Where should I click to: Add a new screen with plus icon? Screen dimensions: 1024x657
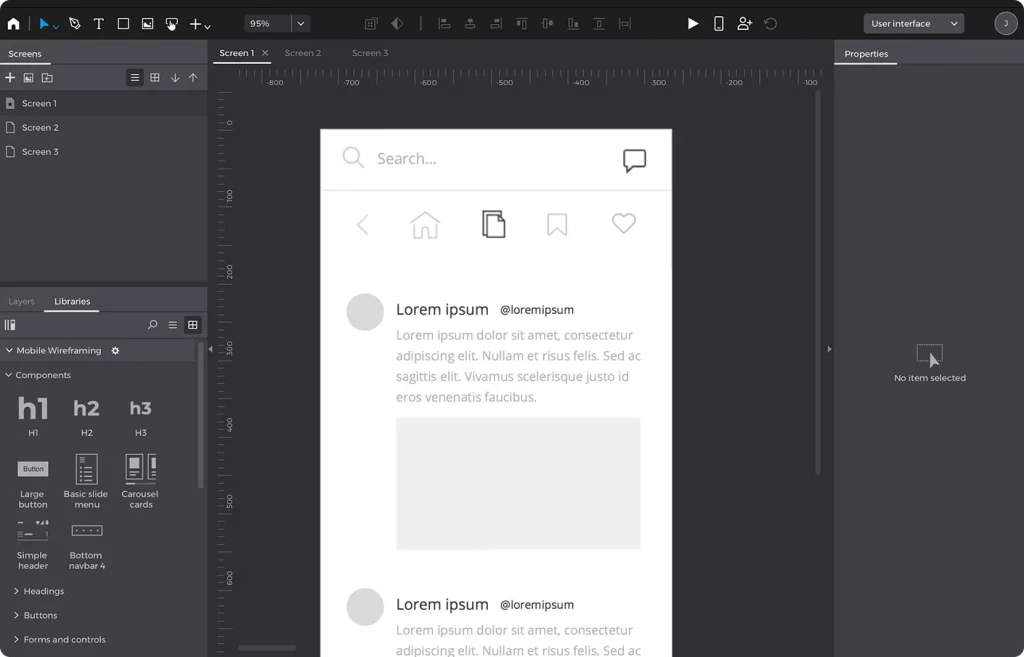coord(10,78)
